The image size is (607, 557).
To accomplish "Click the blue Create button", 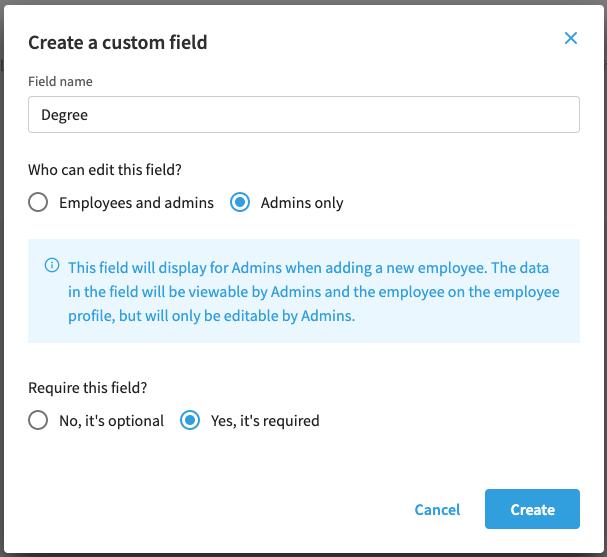I will (x=532, y=509).
